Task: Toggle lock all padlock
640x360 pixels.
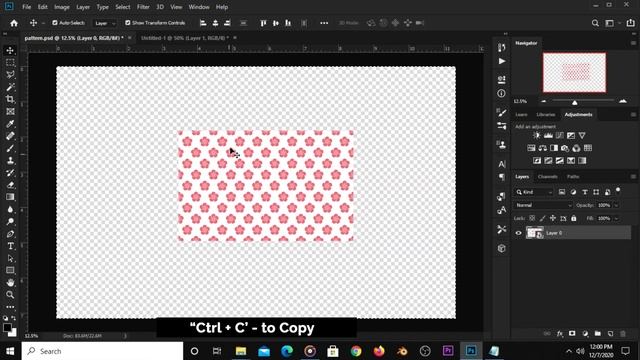Action: click(574, 218)
